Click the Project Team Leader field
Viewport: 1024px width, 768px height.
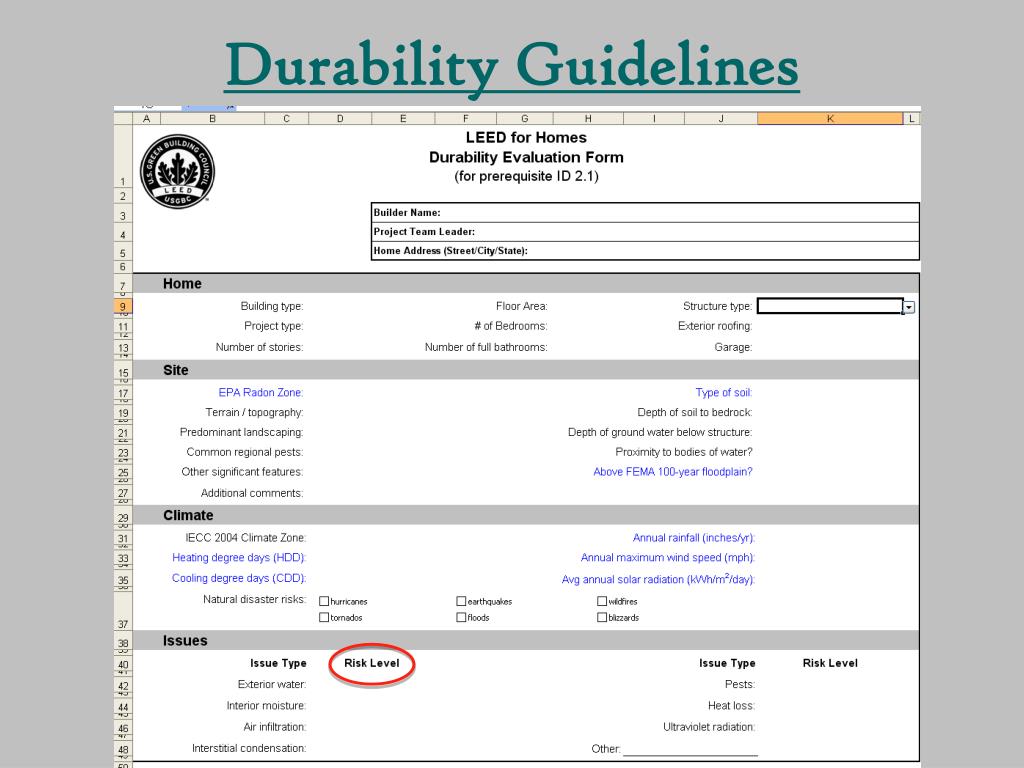tap(645, 232)
